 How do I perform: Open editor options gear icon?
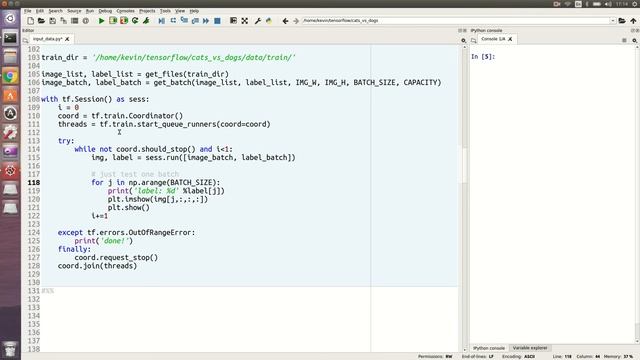pyautogui.click(x=463, y=40)
